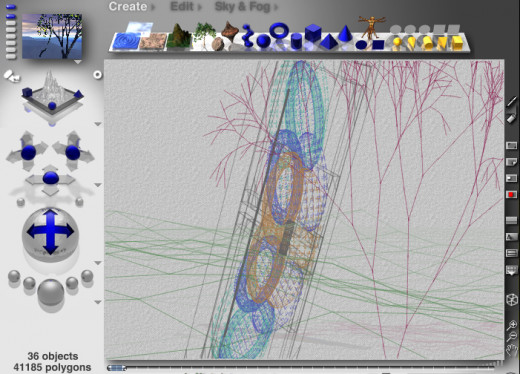Switch to the Sky & Fog palette
520x374 pixels.
242,7
